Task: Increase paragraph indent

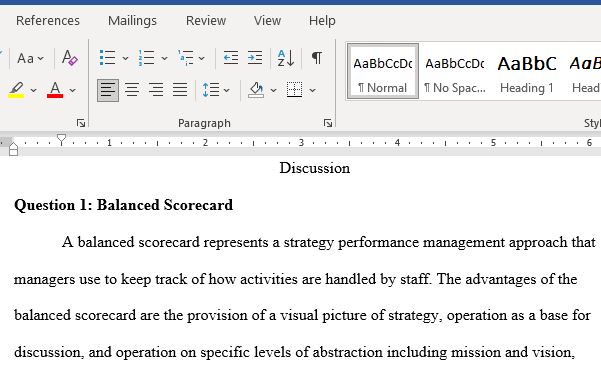Action: 255,58
